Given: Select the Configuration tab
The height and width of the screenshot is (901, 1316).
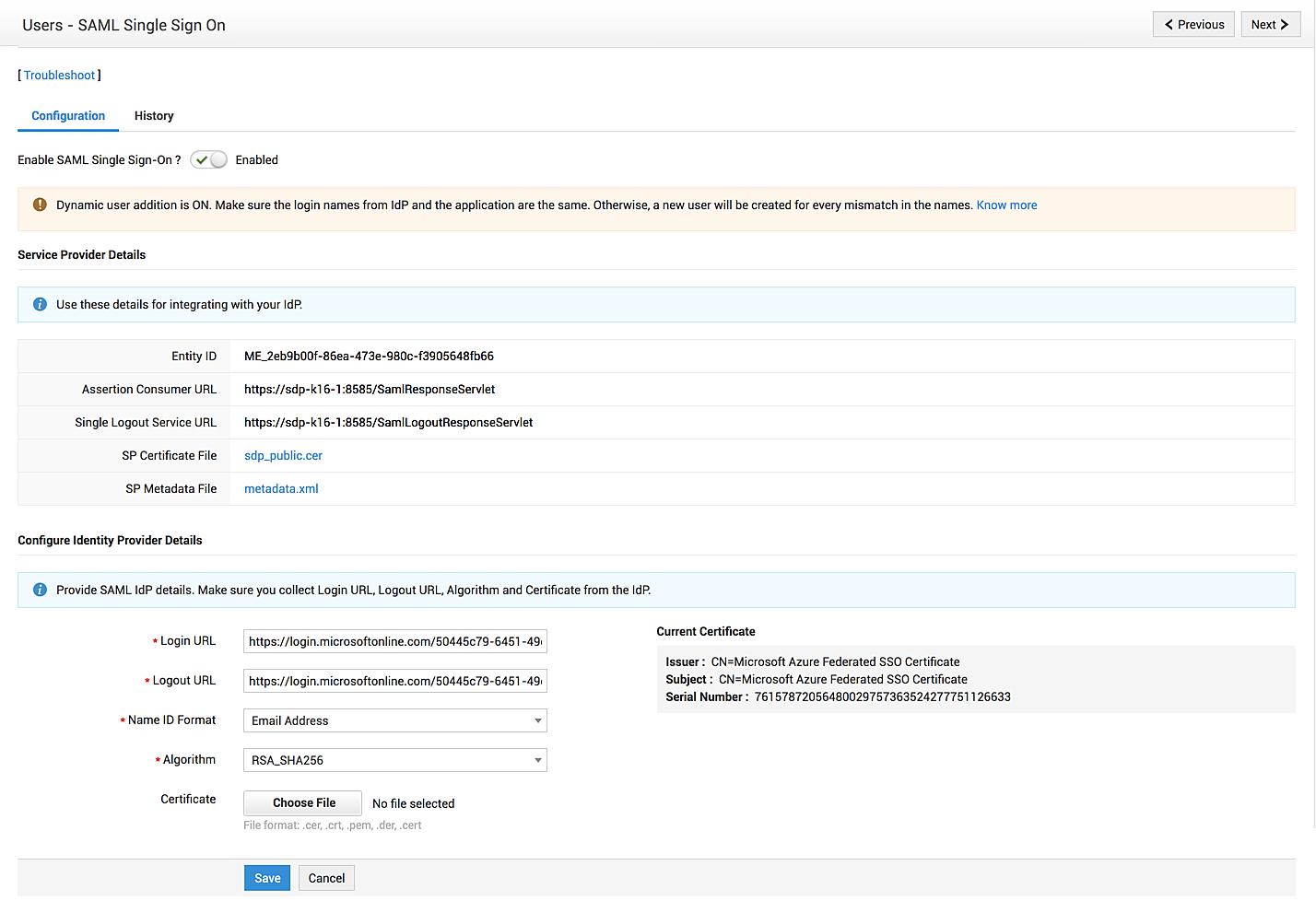Looking at the screenshot, I should (68, 116).
